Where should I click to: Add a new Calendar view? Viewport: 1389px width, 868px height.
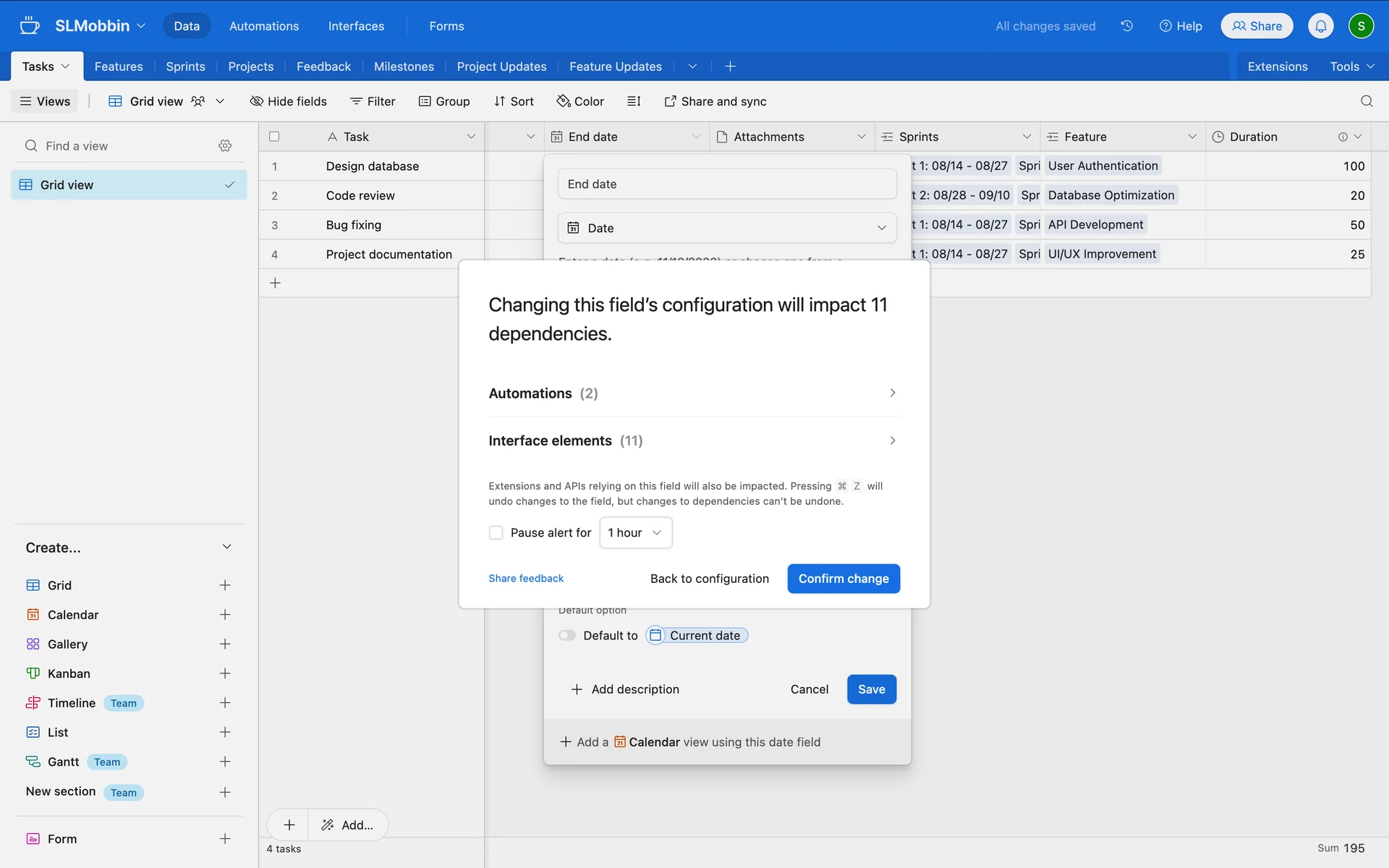[x=225, y=615]
